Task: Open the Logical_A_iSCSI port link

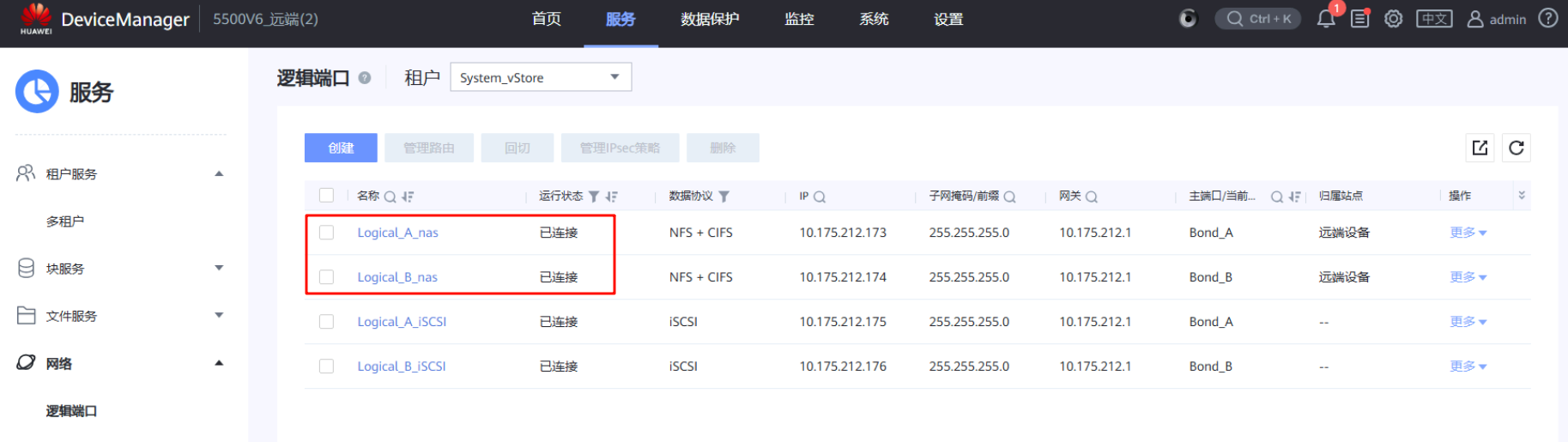Action: (x=402, y=322)
